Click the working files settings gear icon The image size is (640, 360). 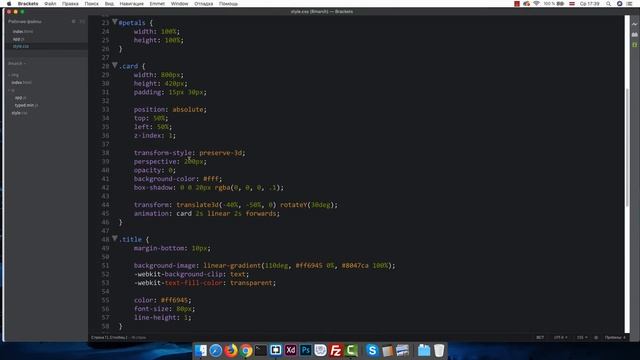click(x=73, y=21)
